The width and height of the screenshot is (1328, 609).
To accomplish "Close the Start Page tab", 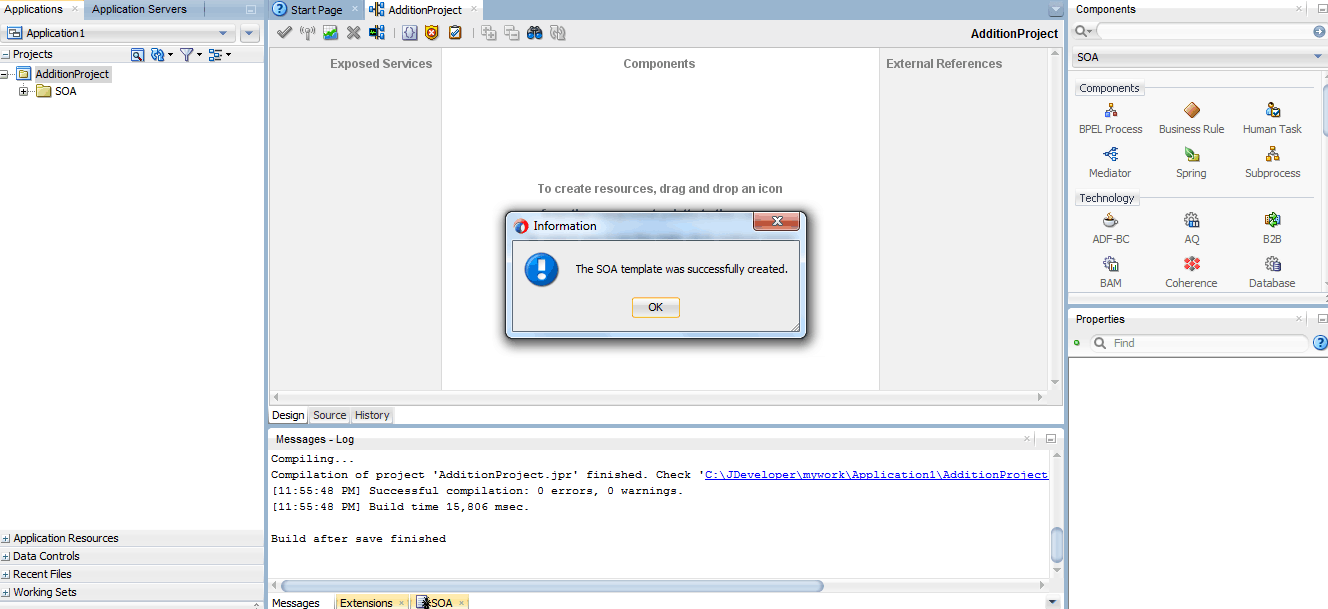I will pyautogui.click(x=355, y=9).
